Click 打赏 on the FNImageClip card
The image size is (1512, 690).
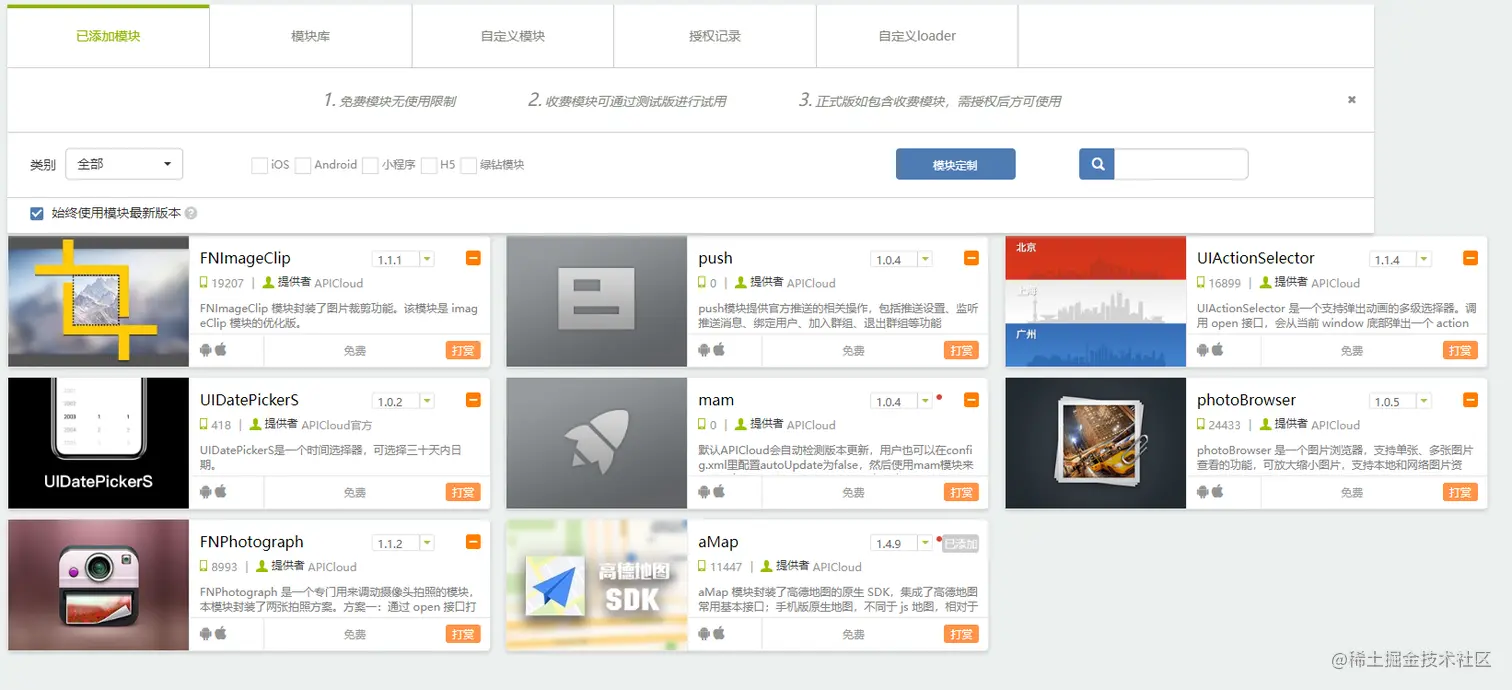point(463,350)
